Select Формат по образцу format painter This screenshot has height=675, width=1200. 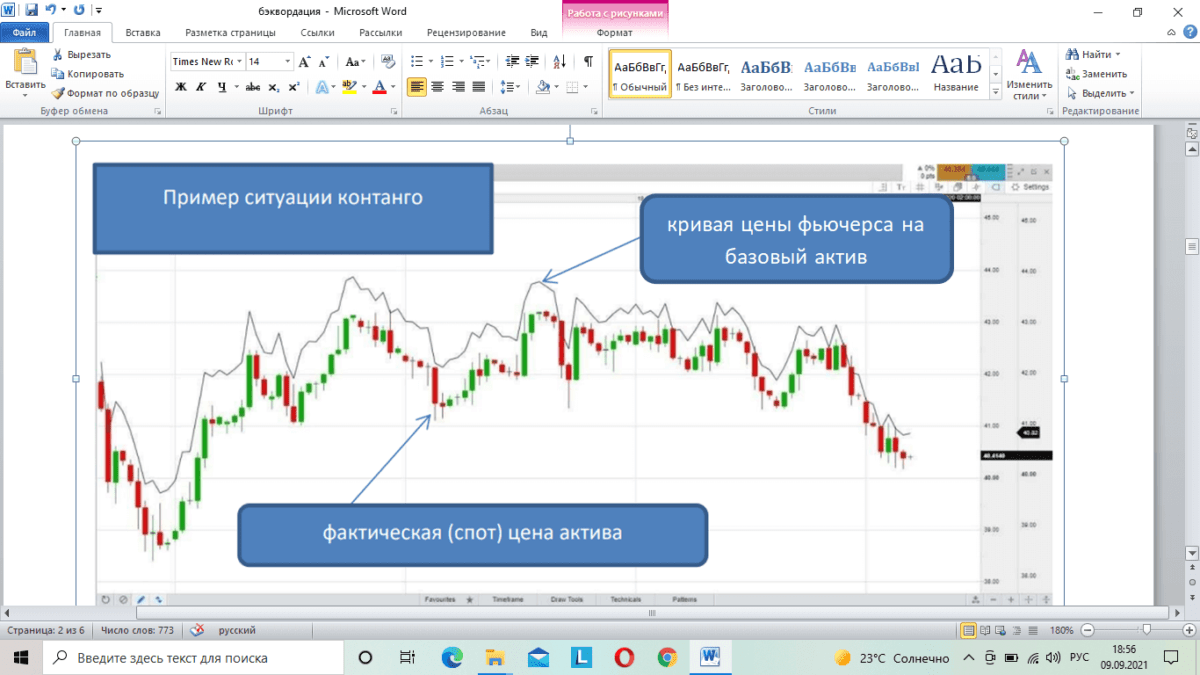click(x=105, y=93)
